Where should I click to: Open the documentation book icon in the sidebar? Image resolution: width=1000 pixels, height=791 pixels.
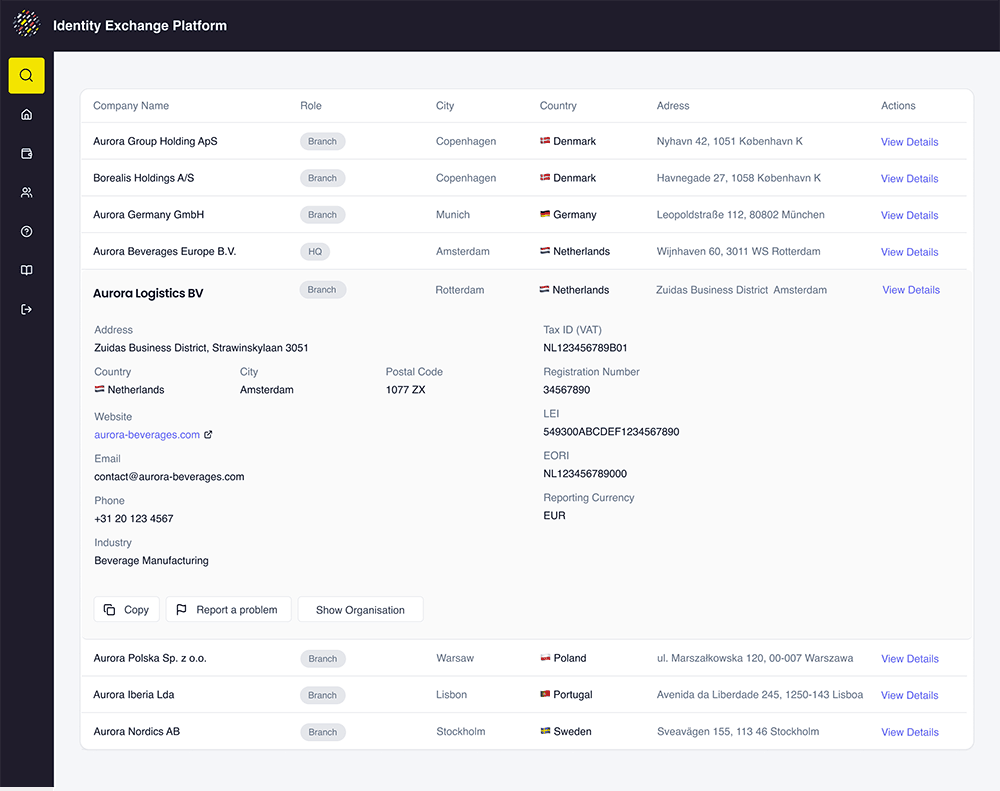tap(26, 270)
